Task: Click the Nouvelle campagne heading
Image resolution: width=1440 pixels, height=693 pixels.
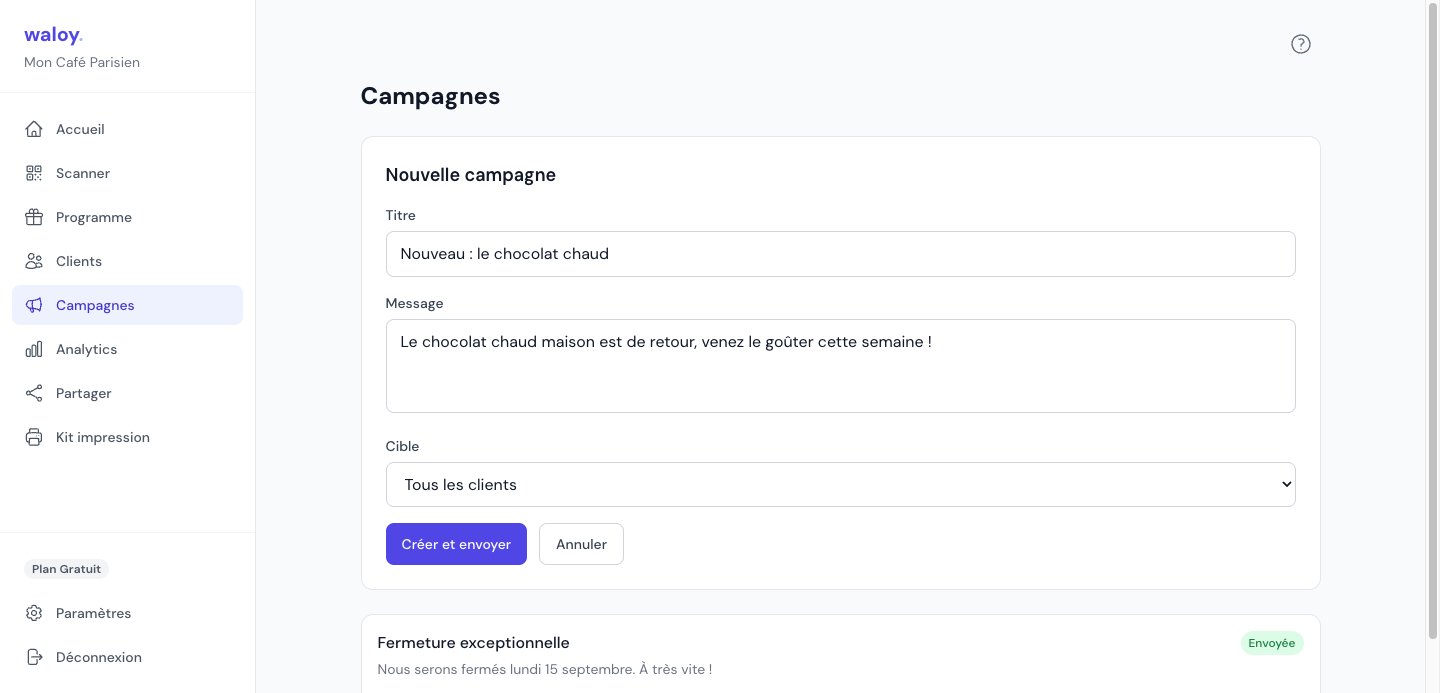Action: click(x=470, y=175)
